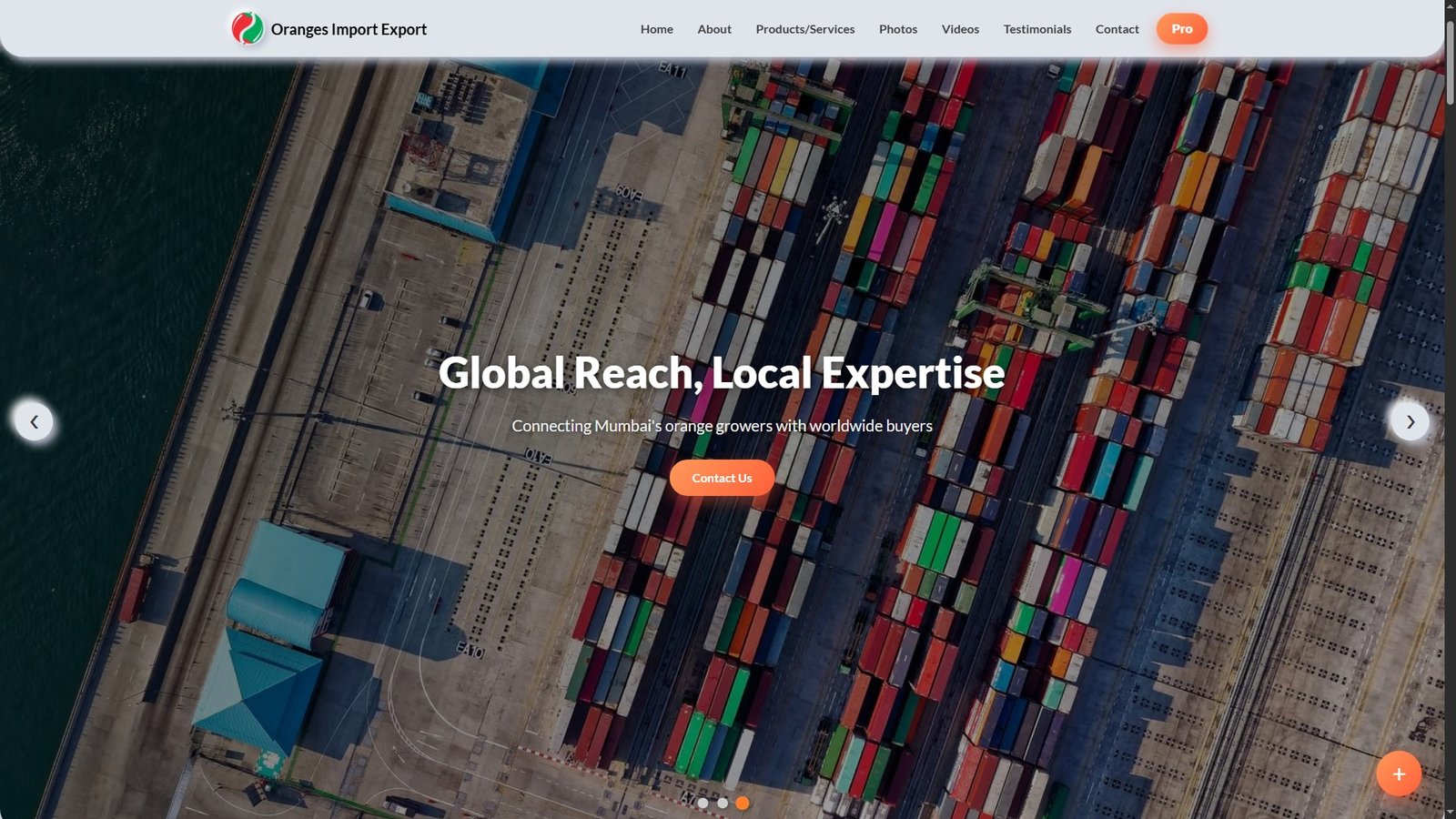Click the Oranges Import Export logo icon
Image resolution: width=1456 pixels, height=819 pixels.
point(248,28)
